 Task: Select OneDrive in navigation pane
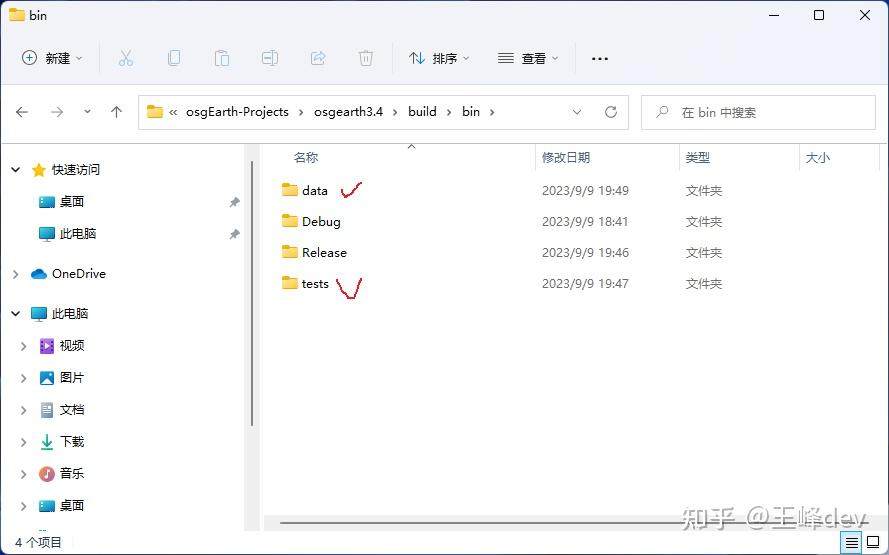[79, 274]
